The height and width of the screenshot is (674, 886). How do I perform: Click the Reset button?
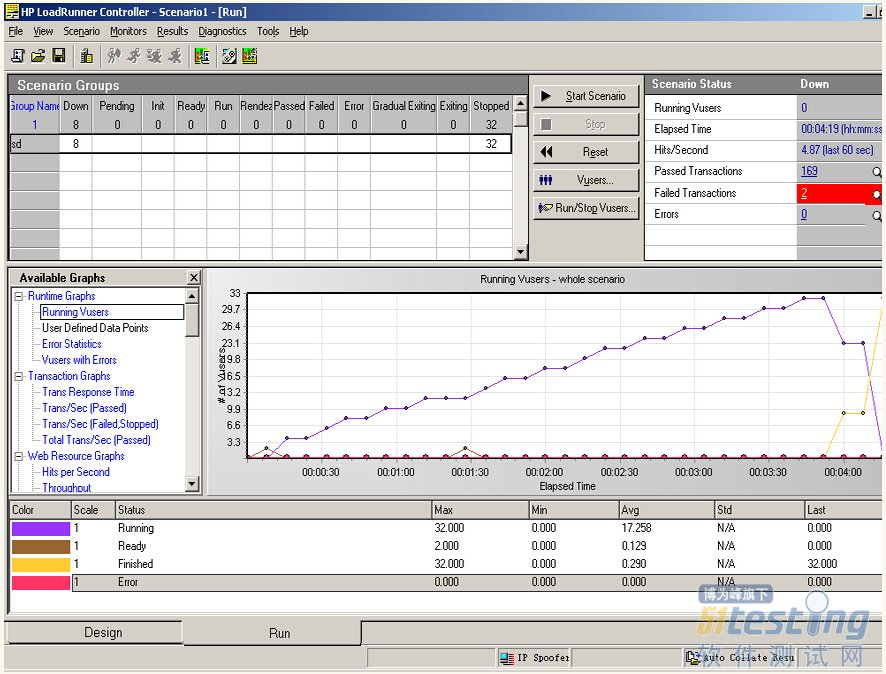[x=586, y=151]
